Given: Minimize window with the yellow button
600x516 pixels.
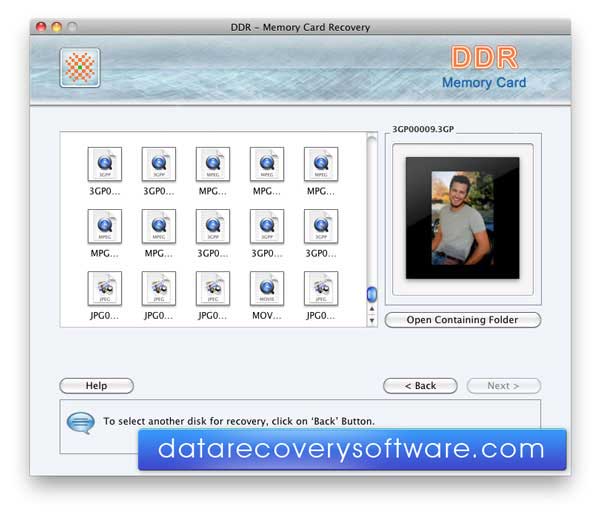Looking at the screenshot, I should 56,27.
